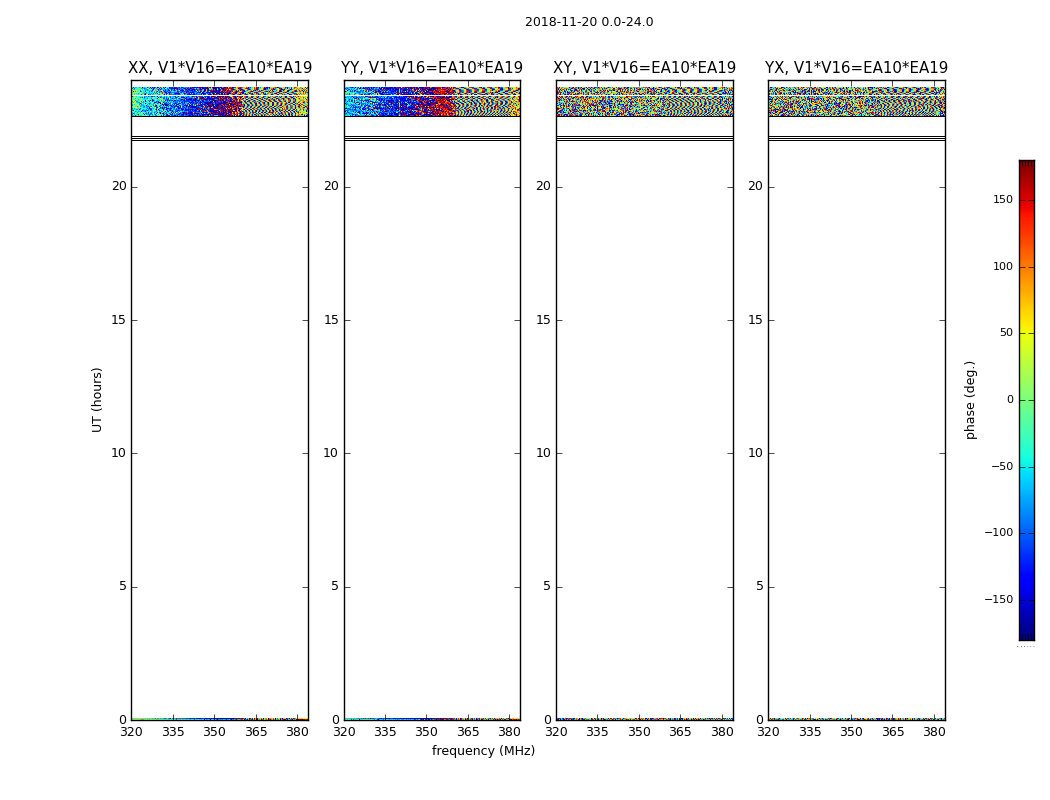The width and height of the screenshot is (1050, 800).
Task: Click the 350 frequency tick label of the XX panel
Action: tap(214, 732)
